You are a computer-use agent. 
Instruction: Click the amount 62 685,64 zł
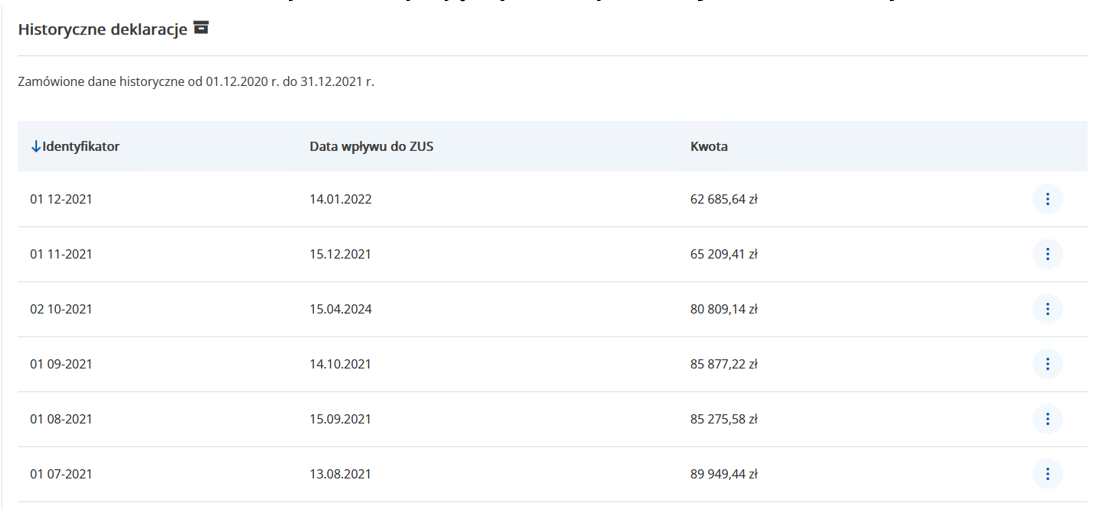tap(723, 199)
